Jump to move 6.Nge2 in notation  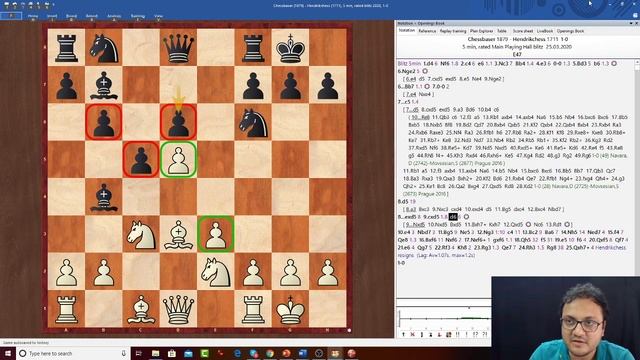click(407, 71)
